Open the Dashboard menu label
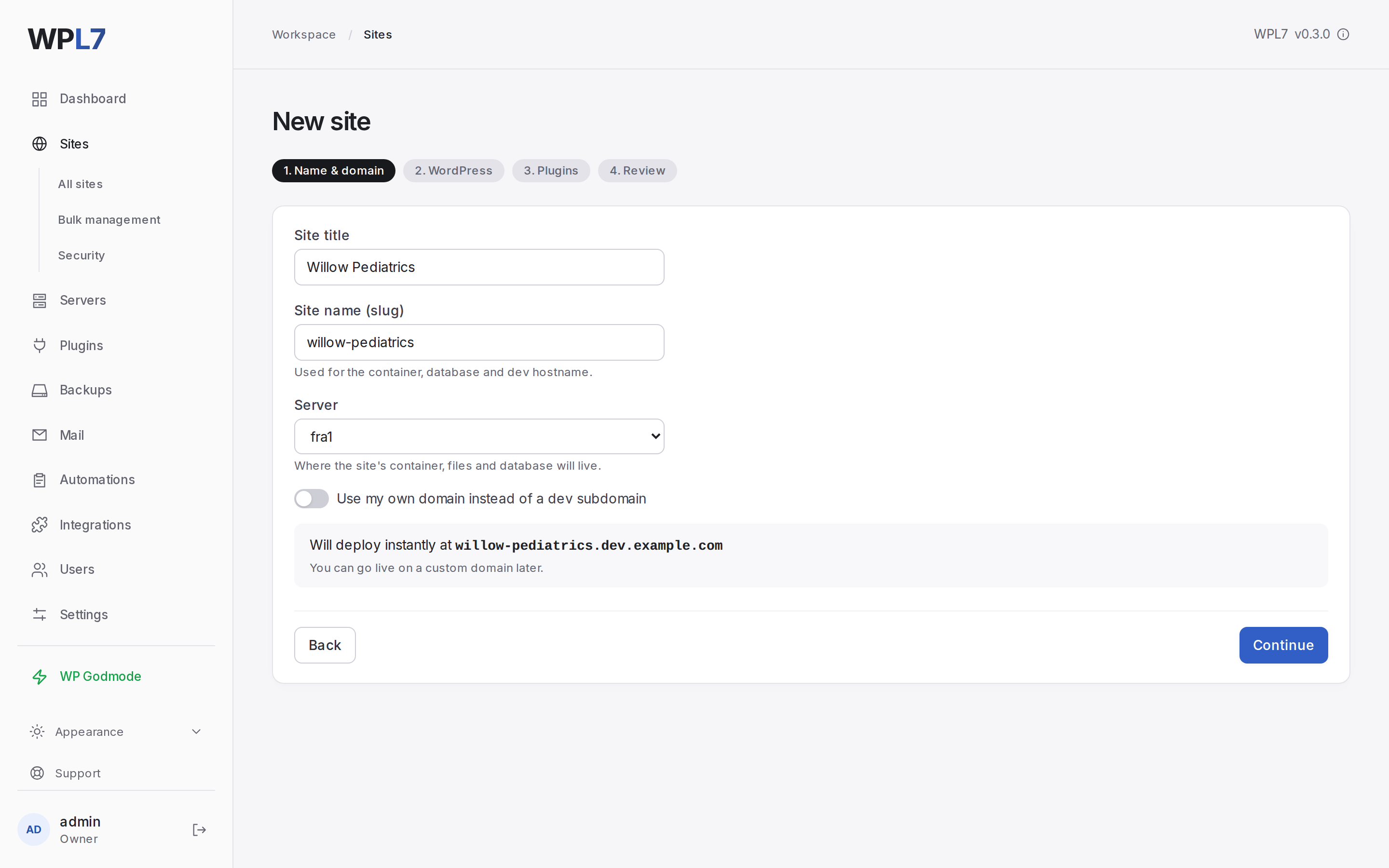The image size is (1389, 868). coord(93,99)
